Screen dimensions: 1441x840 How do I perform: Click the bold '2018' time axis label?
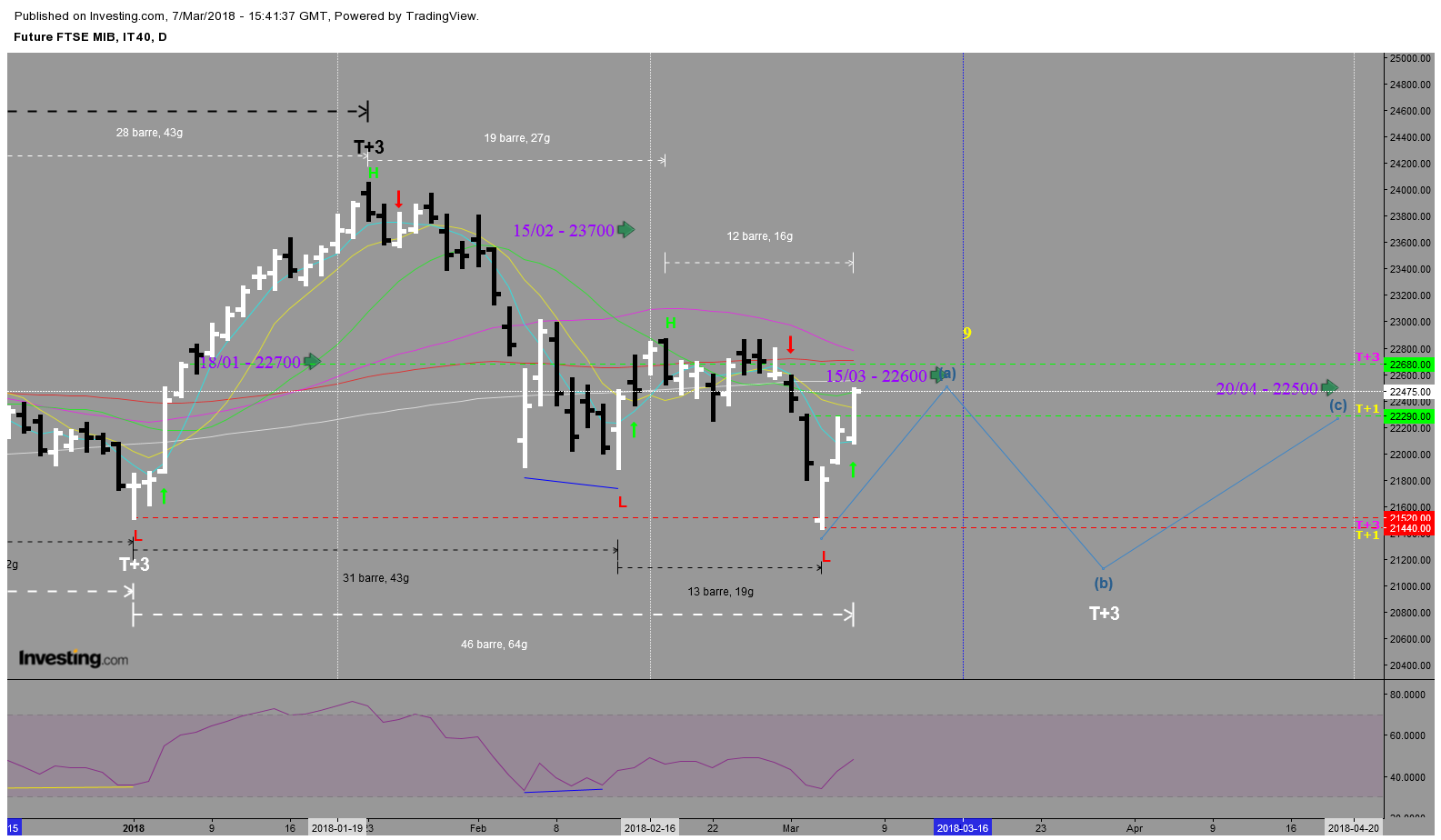pos(134,828)
